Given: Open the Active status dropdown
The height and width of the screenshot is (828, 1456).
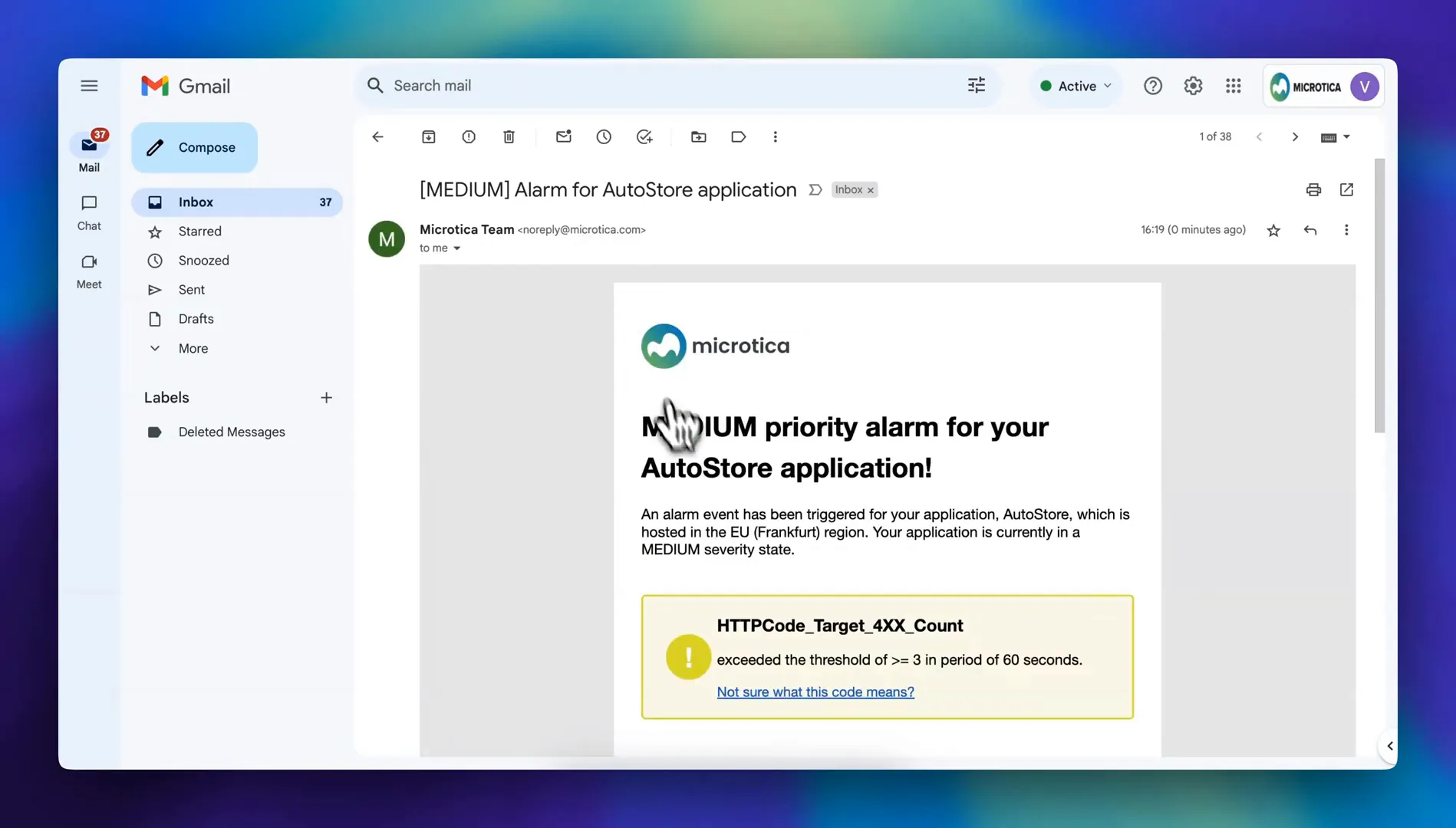Looking at the screenshot, I should pos(1075,86).
